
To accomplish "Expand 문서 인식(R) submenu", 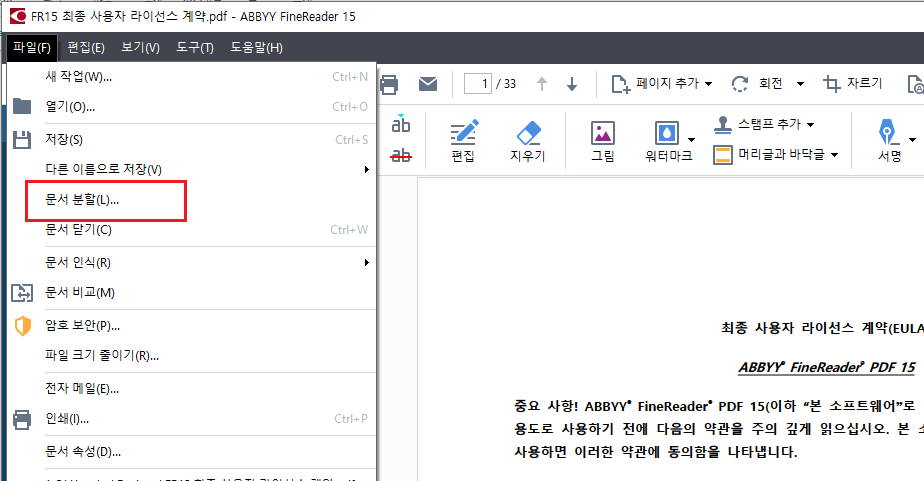I will [x=192, y=262].
